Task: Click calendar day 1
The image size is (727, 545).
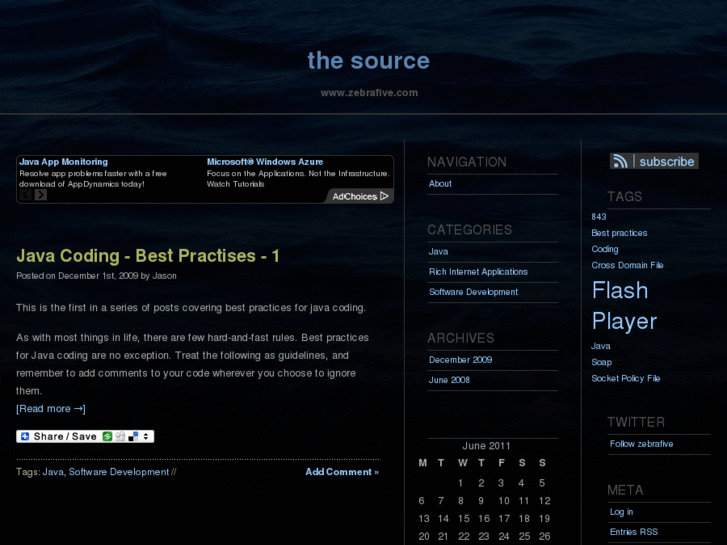Action: click(x=460, y=483)
